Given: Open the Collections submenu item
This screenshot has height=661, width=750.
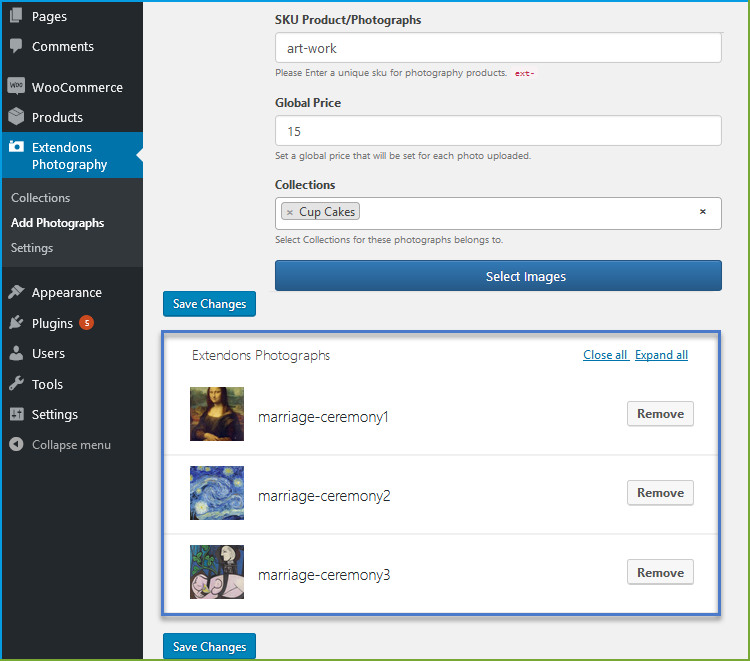Looking at the screenshot, I should pyautogui.click(x=41, y=198).
